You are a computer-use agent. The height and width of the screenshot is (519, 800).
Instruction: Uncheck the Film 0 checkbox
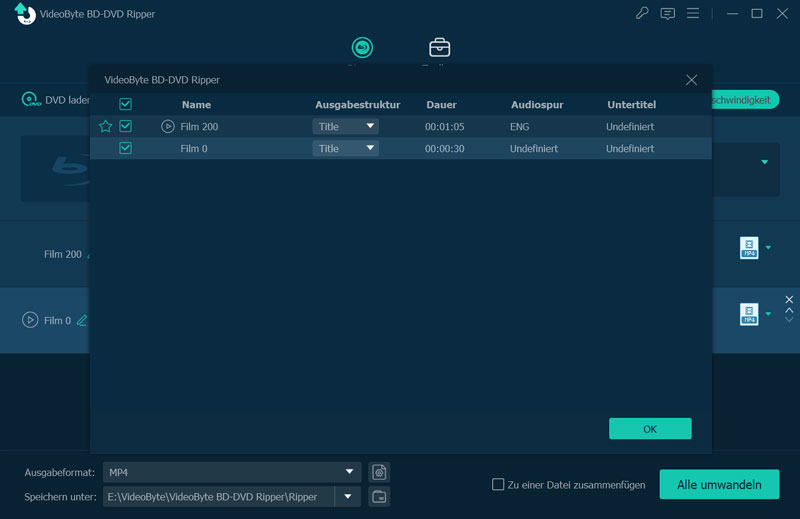pyautogui.click(x=126, y=148)
